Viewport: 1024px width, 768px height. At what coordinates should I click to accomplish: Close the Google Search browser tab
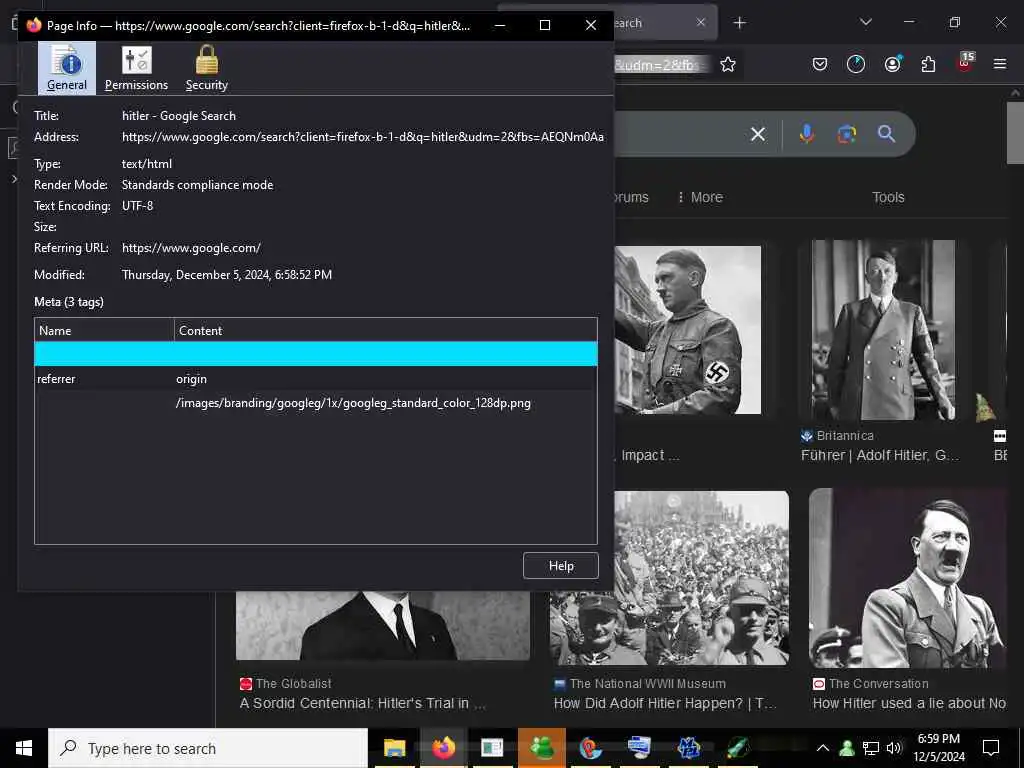tap(701, 22)
